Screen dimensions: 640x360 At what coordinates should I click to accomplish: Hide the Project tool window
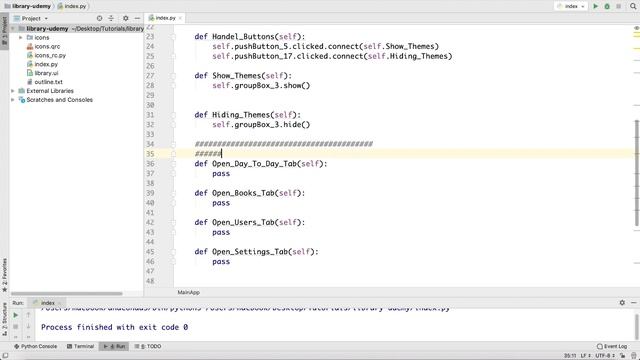click(137, 18)
